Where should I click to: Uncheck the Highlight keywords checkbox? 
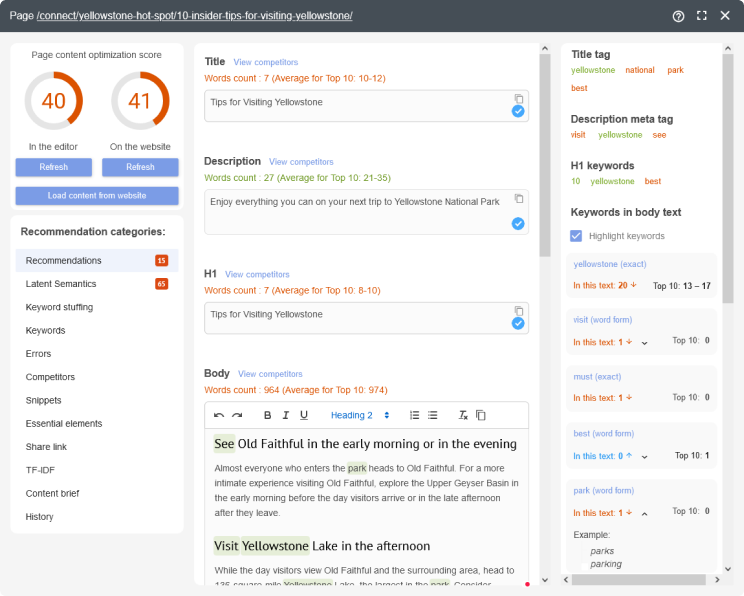576,236
